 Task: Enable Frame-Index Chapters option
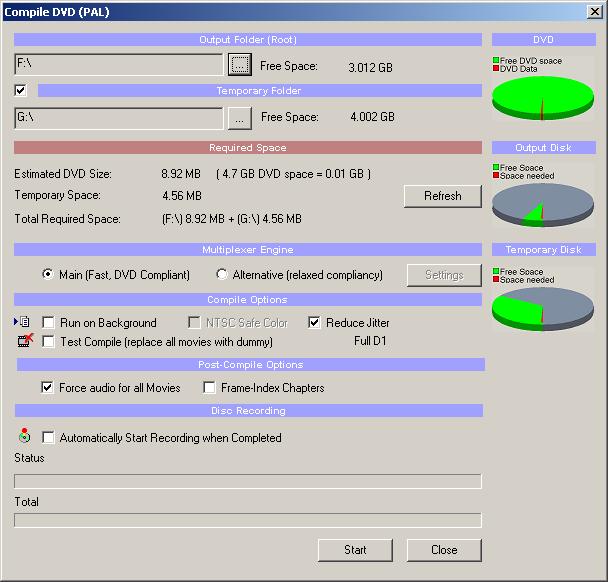tap(210, 388)
